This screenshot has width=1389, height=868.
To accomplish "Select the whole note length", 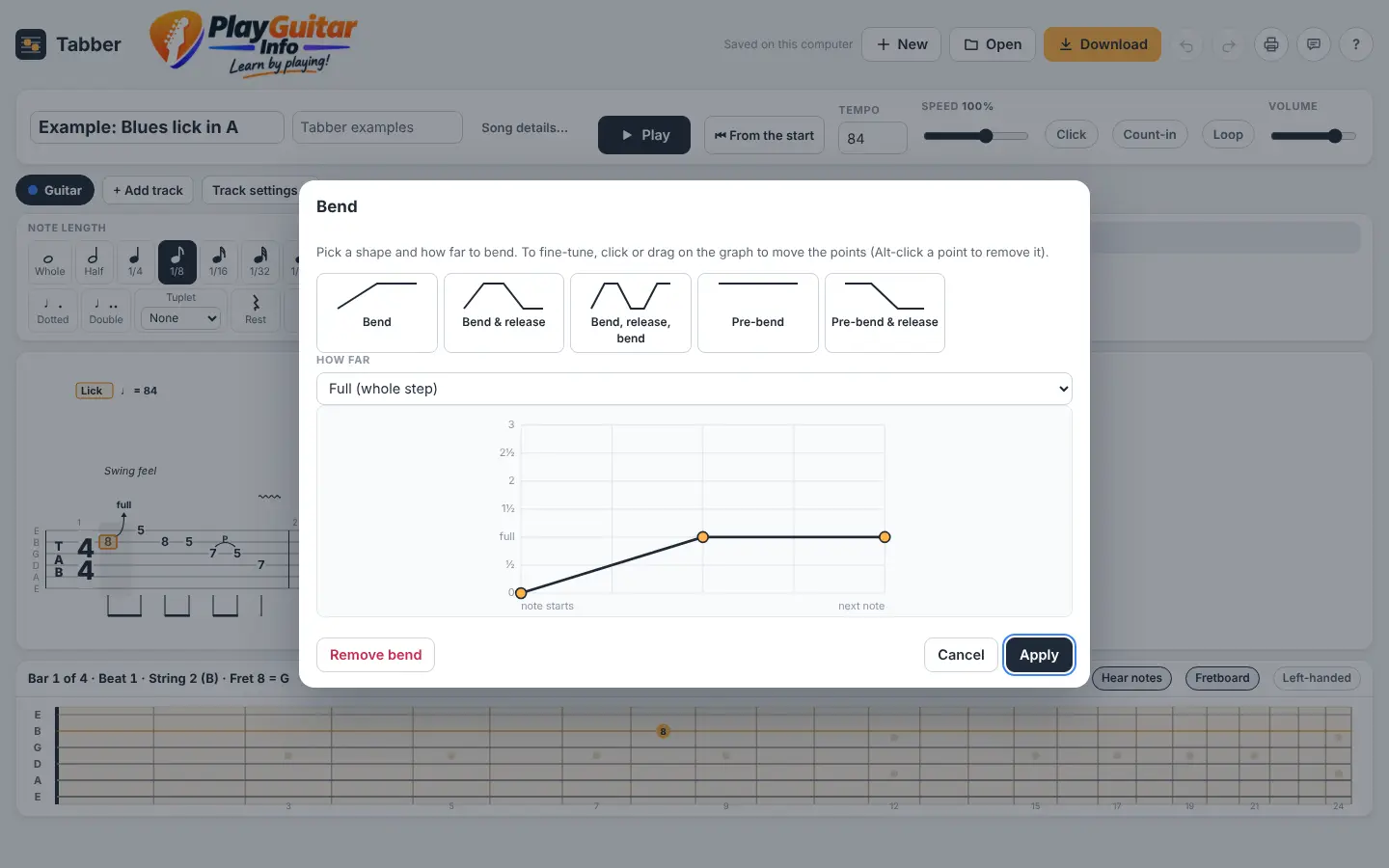I will click(x=49, y=261).
